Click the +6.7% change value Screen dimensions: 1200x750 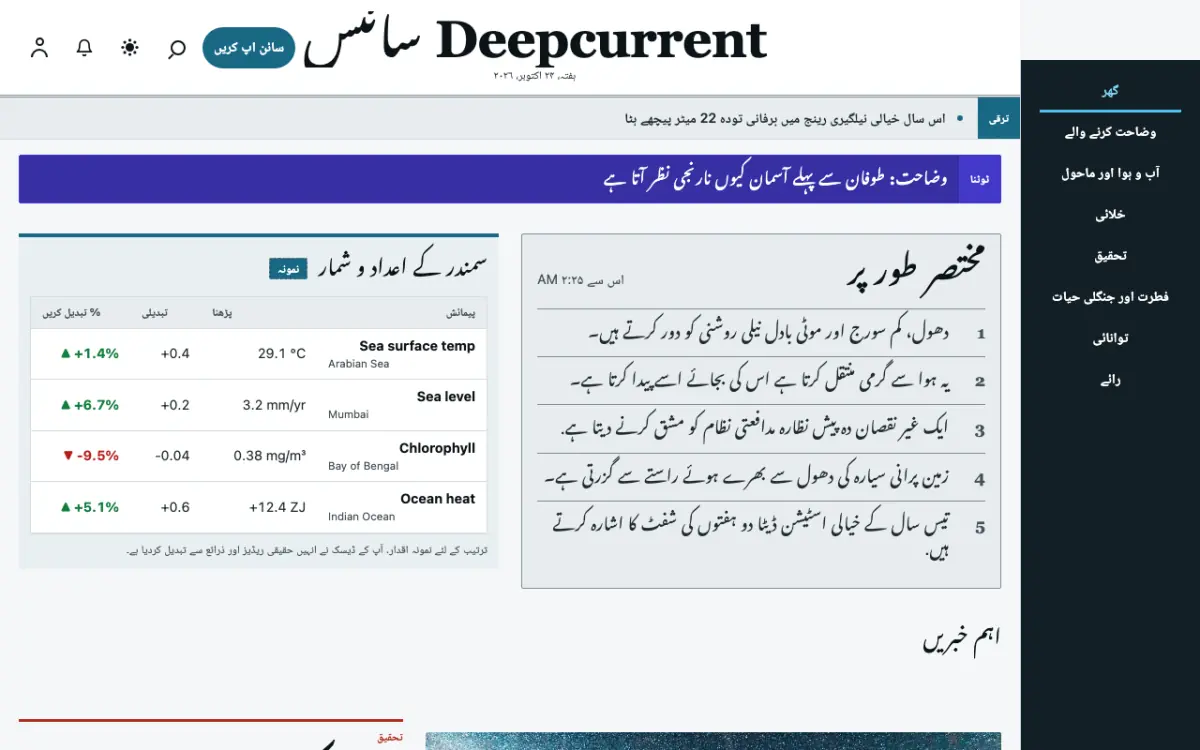click(x=90, y=404)
